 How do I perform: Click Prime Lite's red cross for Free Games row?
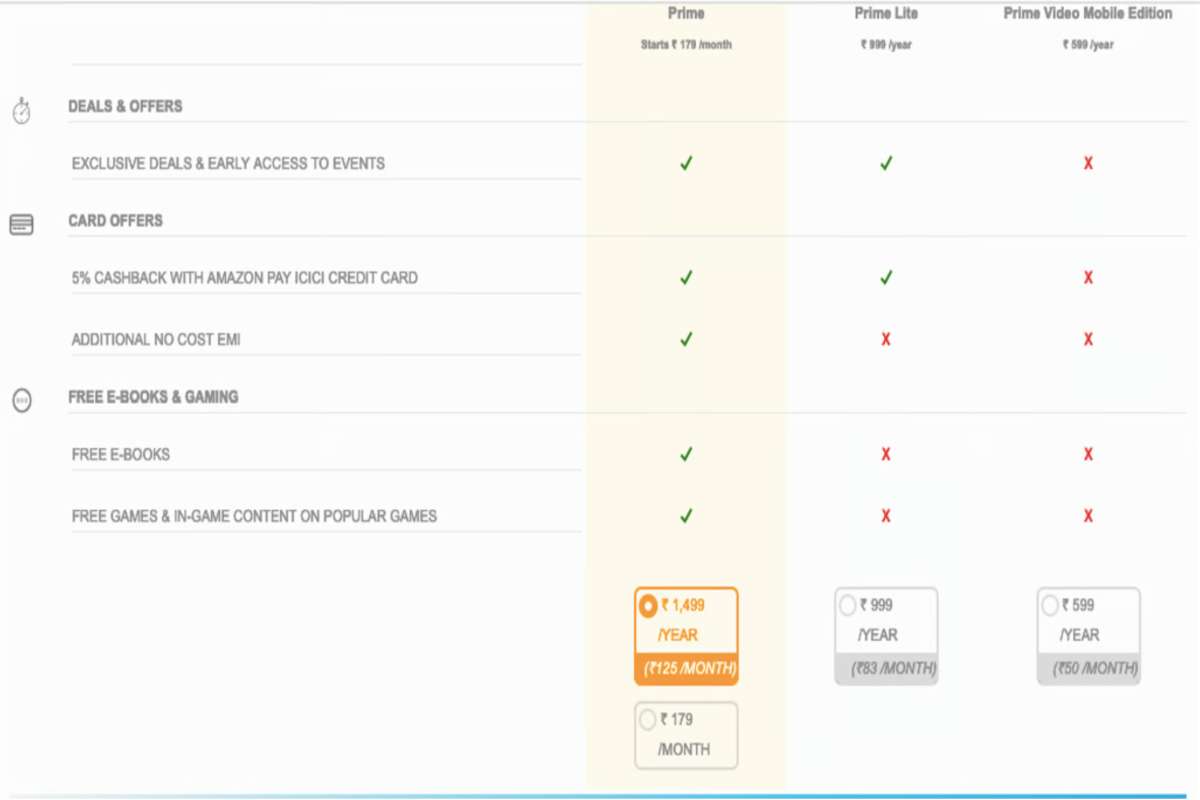[x=886, y=516]
